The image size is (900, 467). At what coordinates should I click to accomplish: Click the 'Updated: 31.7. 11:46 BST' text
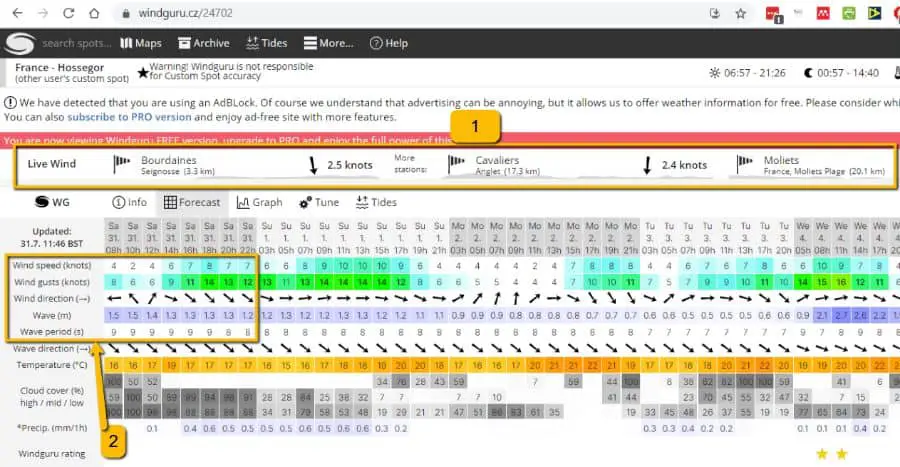tap(52, 238)
